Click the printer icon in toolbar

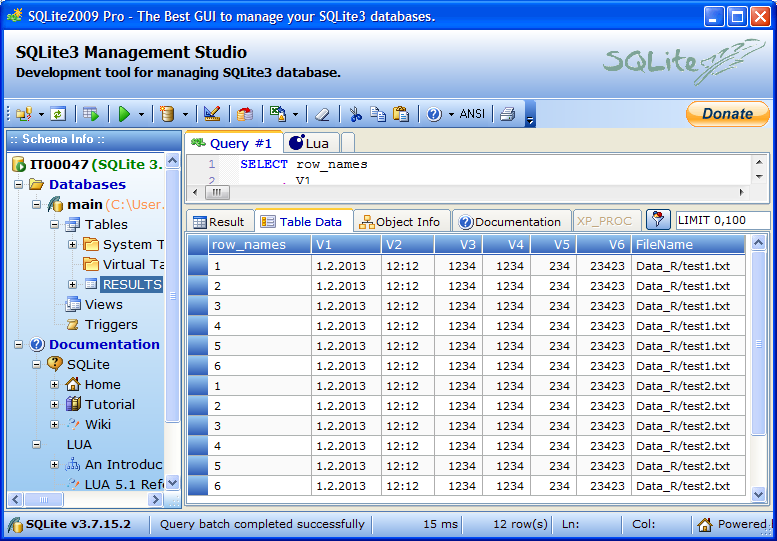(x=507, y=114)
